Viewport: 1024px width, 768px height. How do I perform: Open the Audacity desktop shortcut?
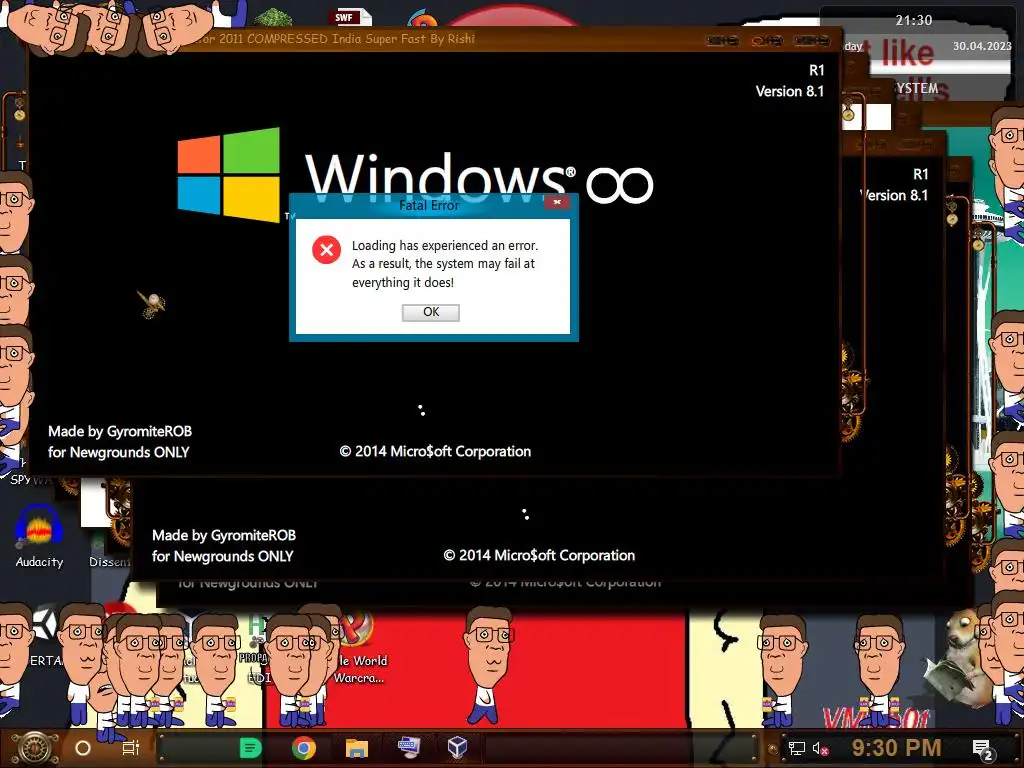point(39,536)
